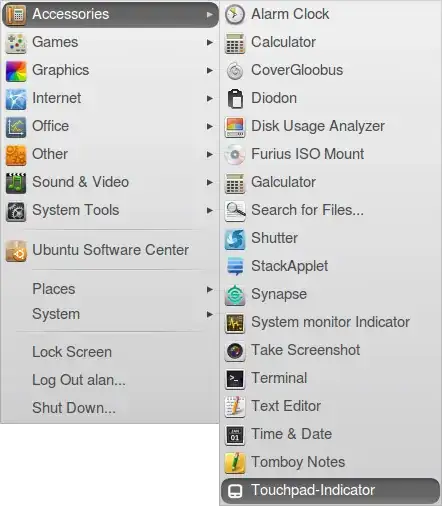Launch Alarm Clock by its label
This screenshot has height=506, width=442.
click(290, 14)
